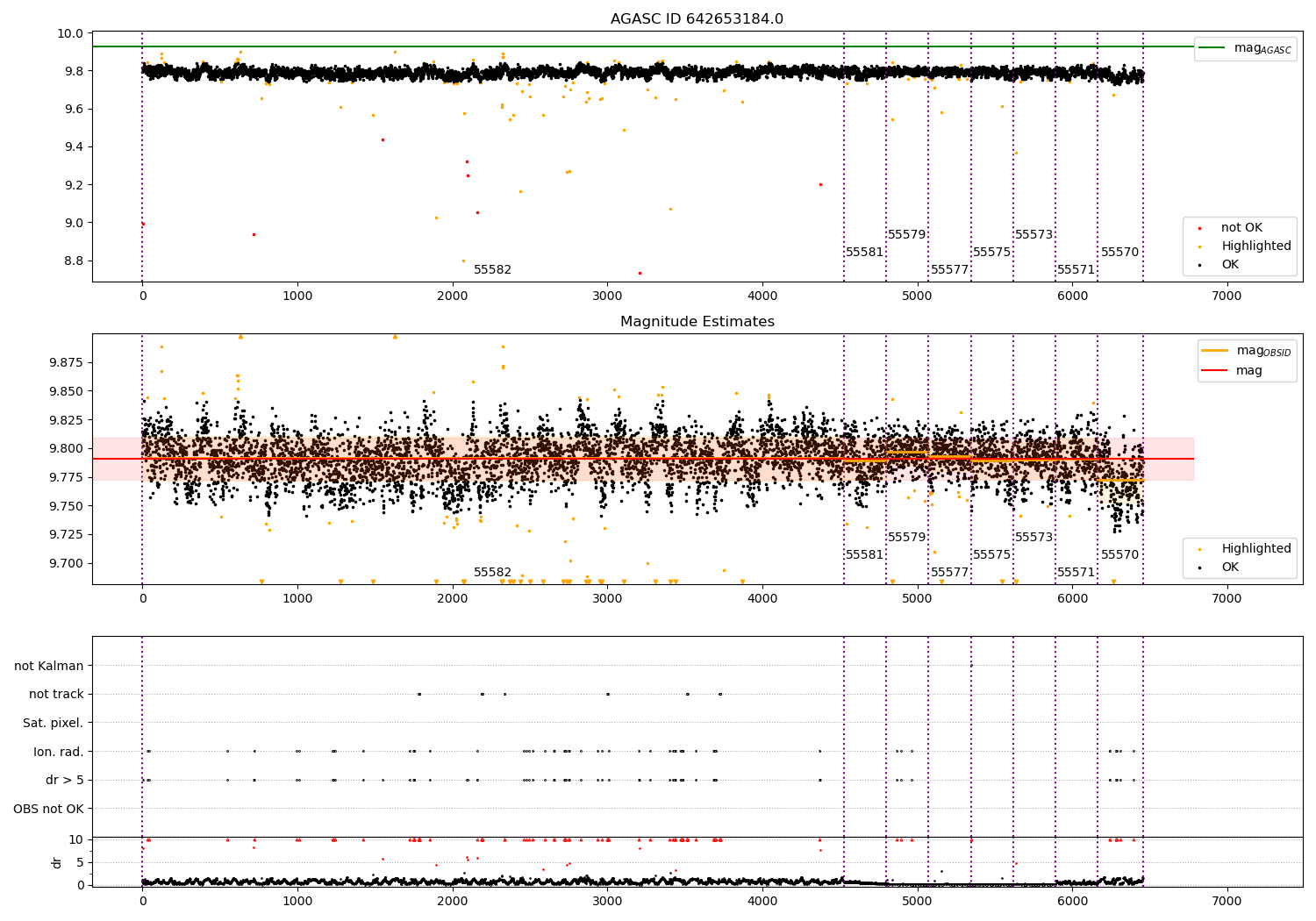Click the orange line sample beside mag OBSID
The image size is (1316, 921).
(x=1215, y=351)
